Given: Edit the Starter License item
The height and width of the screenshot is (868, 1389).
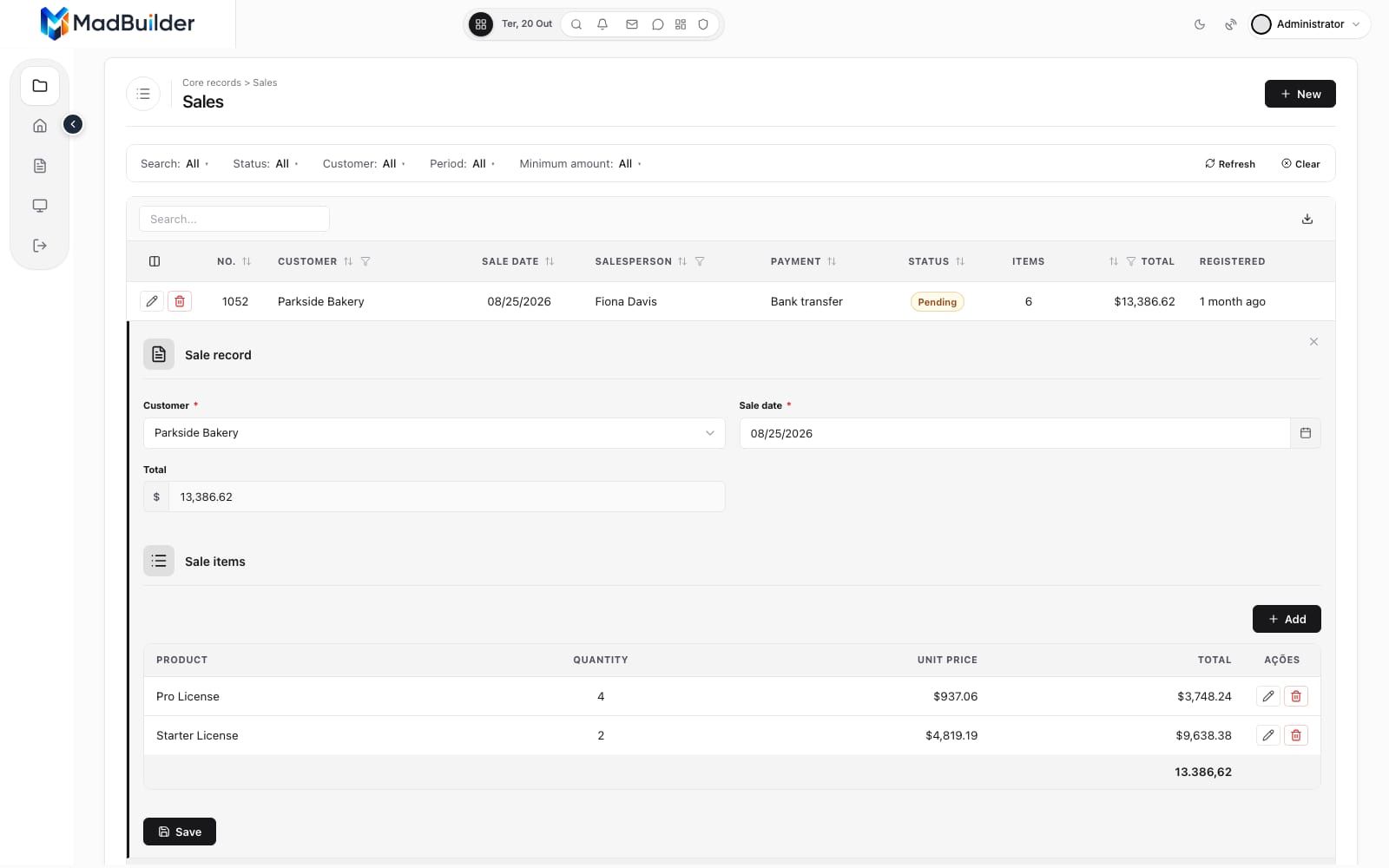Looking at the screenshot, I should click(1268, 735).
